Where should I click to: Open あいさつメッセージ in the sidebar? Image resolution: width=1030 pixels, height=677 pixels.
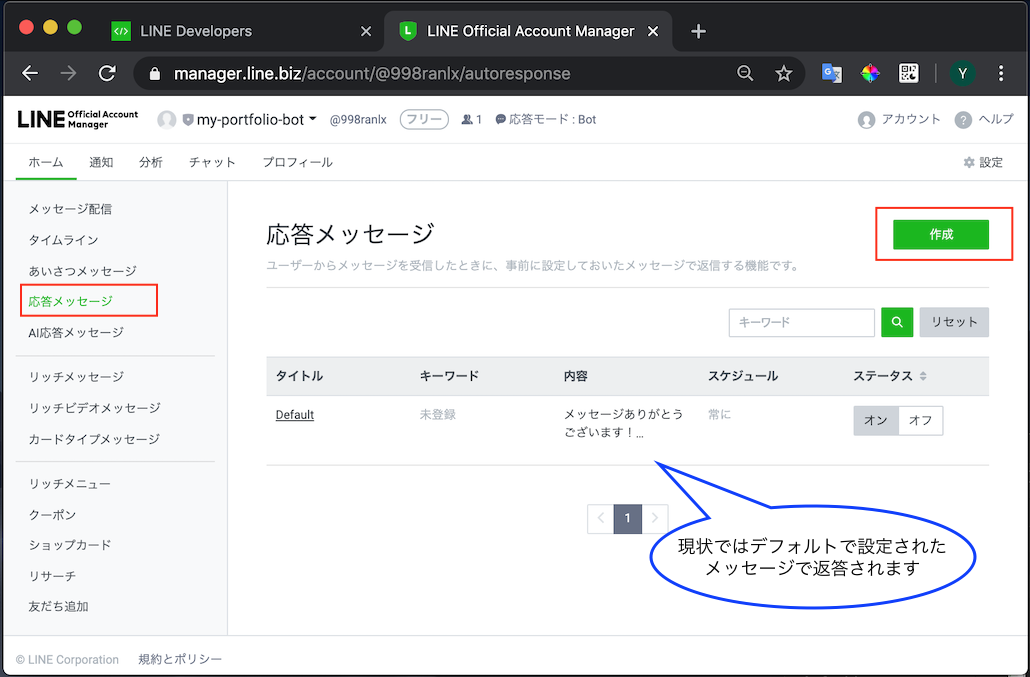click(83, 271)
